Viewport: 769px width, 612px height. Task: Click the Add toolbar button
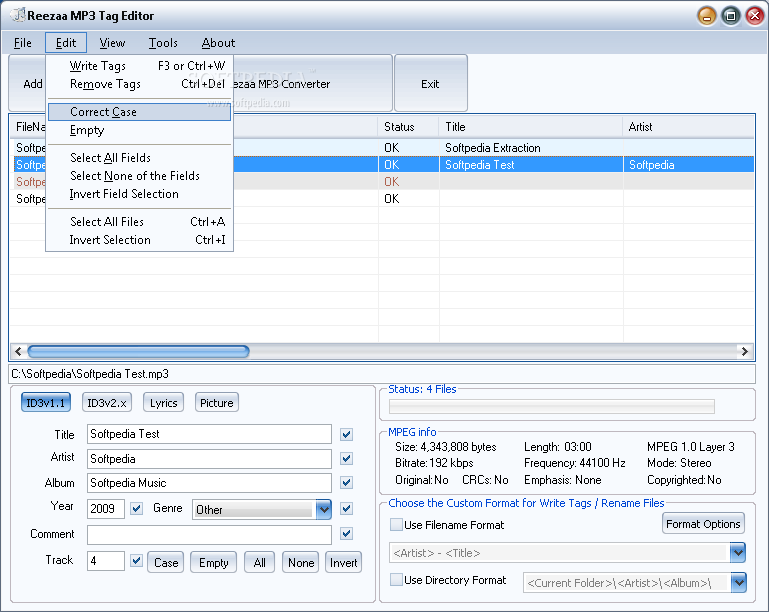click(28, 83)
